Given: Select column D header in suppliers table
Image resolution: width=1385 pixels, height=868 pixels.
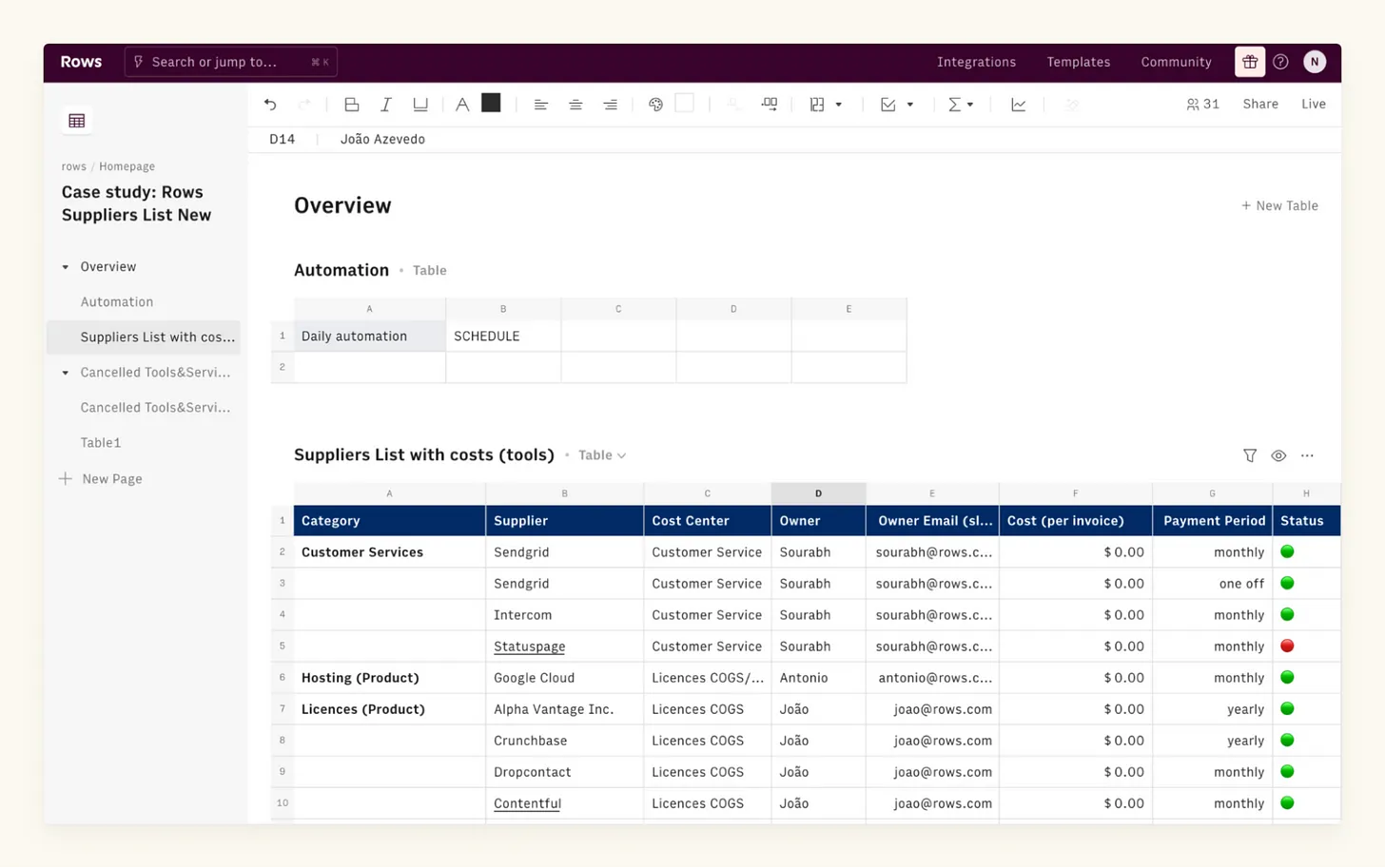Looking at the screenshot, I should click(x=818, y=493).
